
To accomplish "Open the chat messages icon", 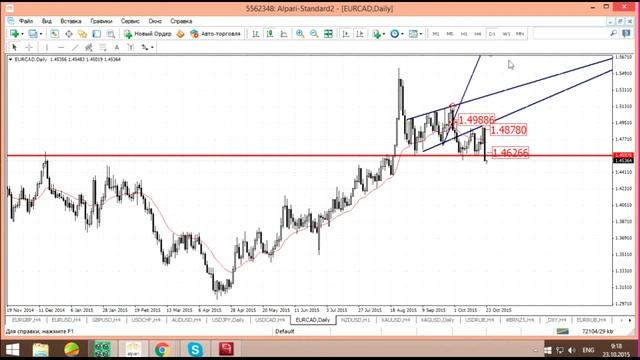I will [x=626, y=33].
